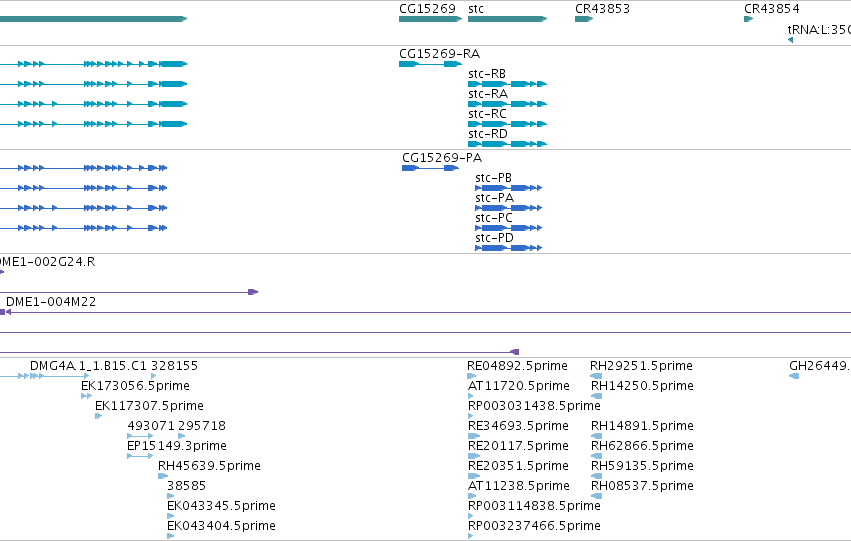Select the RH14891.5prime EST
The height and width of the screenshot is (541, 851).
point(596,436)
